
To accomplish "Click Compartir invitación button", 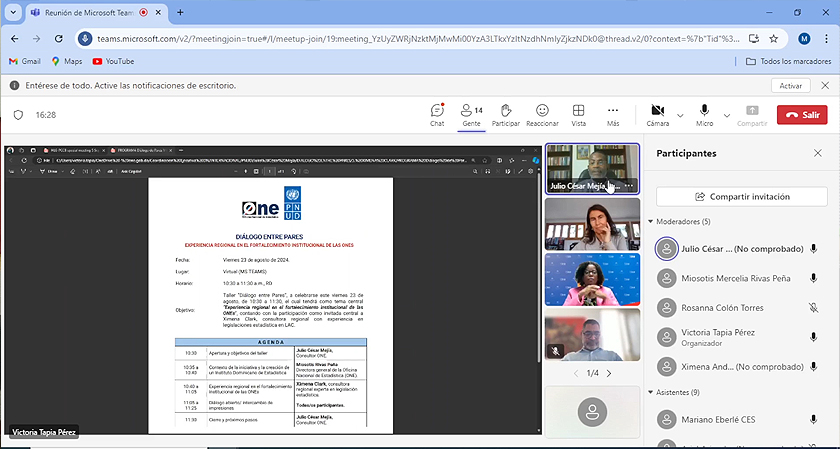I will coord(742,197).
